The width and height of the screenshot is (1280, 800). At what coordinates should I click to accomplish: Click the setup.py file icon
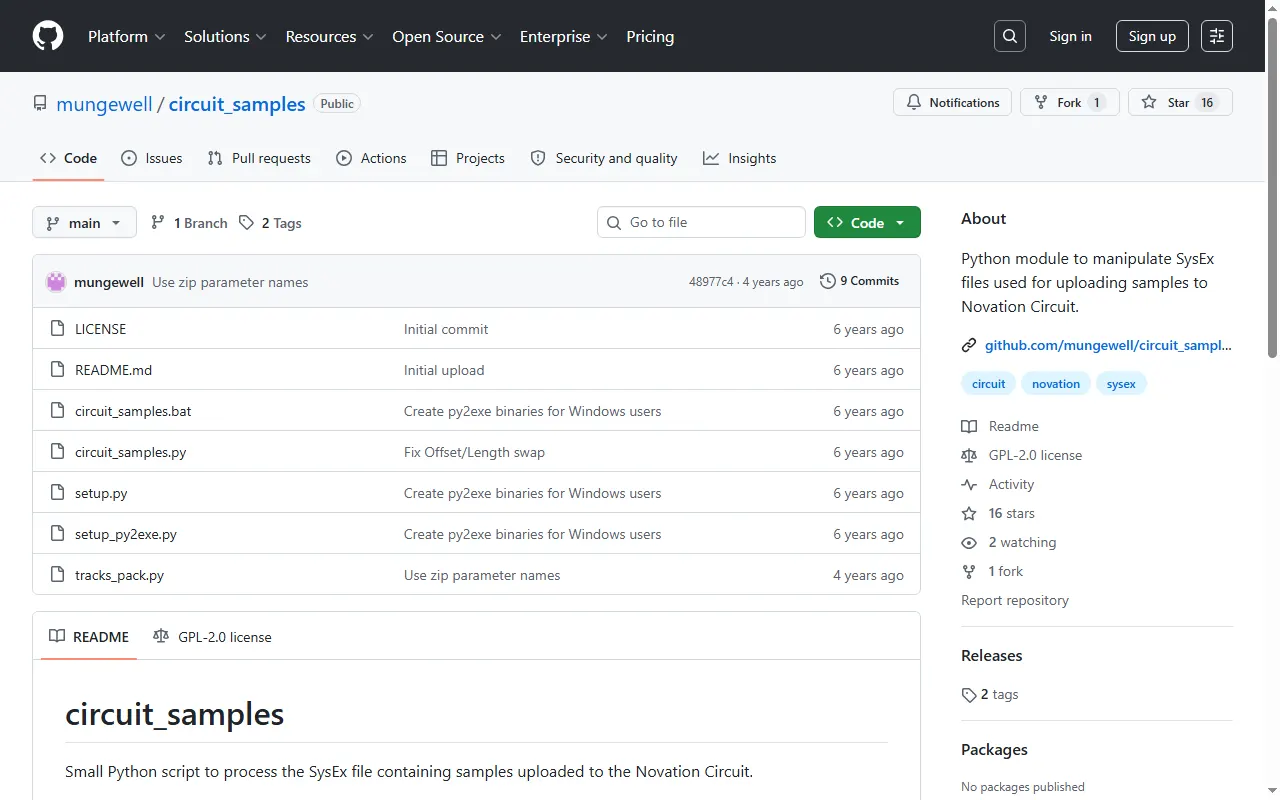coord(57,493)
